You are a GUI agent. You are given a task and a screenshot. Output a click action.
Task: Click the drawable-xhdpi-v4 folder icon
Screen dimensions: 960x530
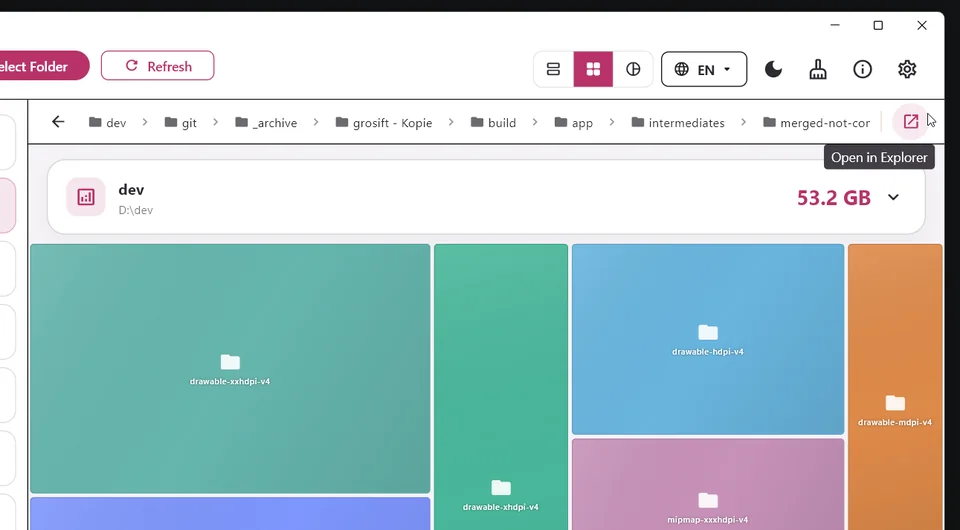(501, 487)
